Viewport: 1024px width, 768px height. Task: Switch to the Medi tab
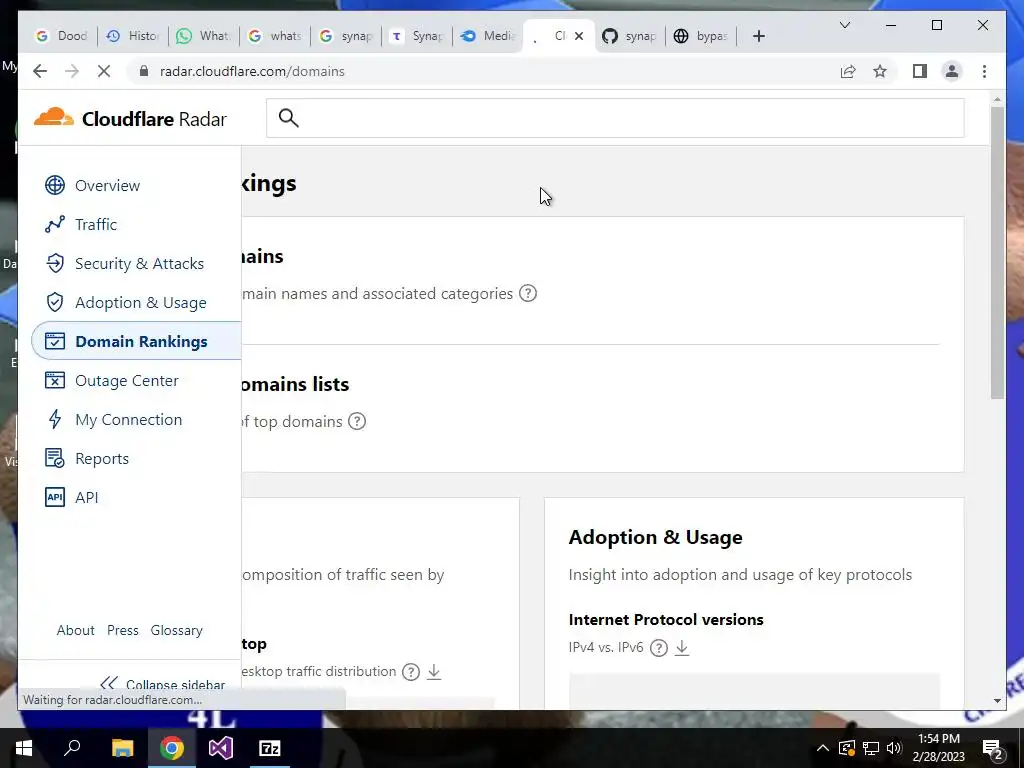(x=488, y=36)
